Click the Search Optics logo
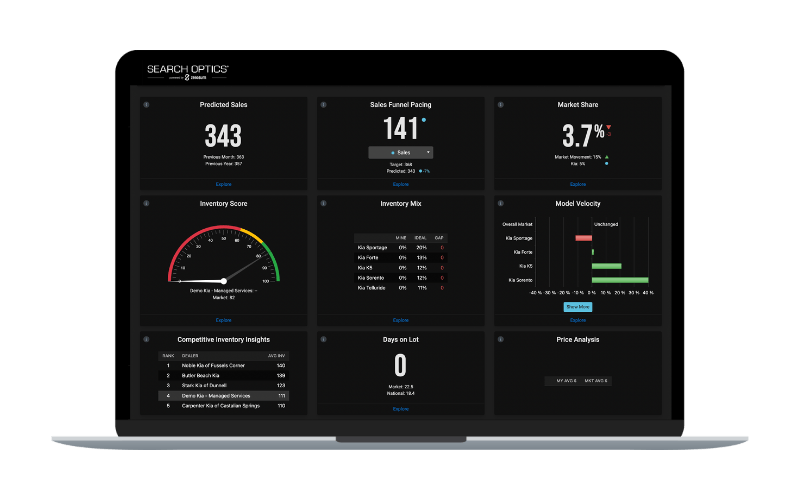The width and height of the screenshot is (800, 500). (188, 72)
